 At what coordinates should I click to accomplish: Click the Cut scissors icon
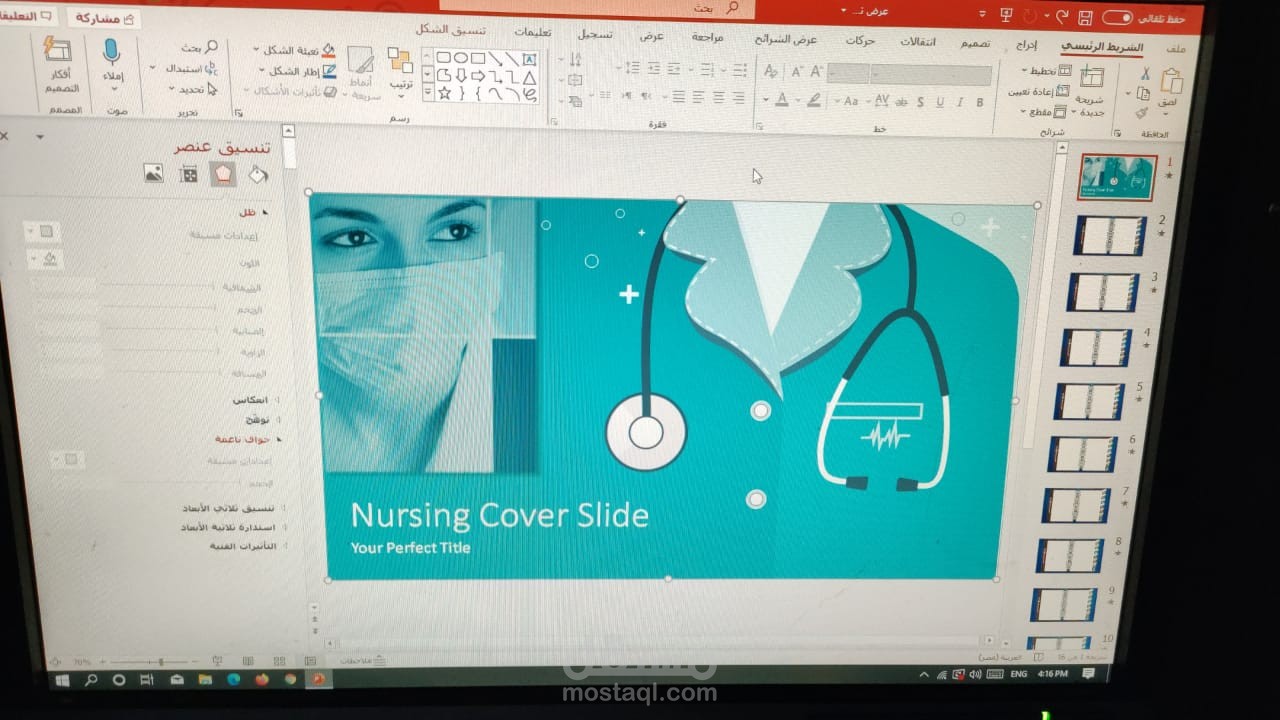point(1145,74)
